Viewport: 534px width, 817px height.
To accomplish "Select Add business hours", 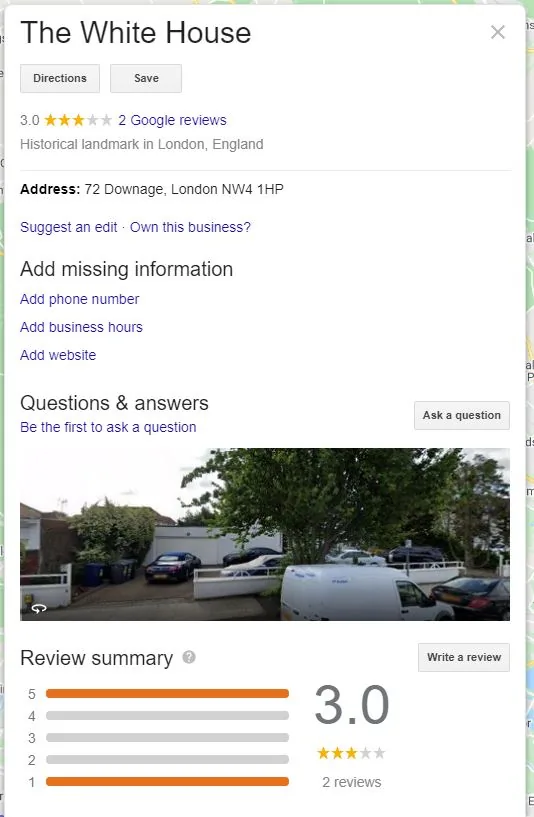I will pyautogui.click(x=81, y=327).
